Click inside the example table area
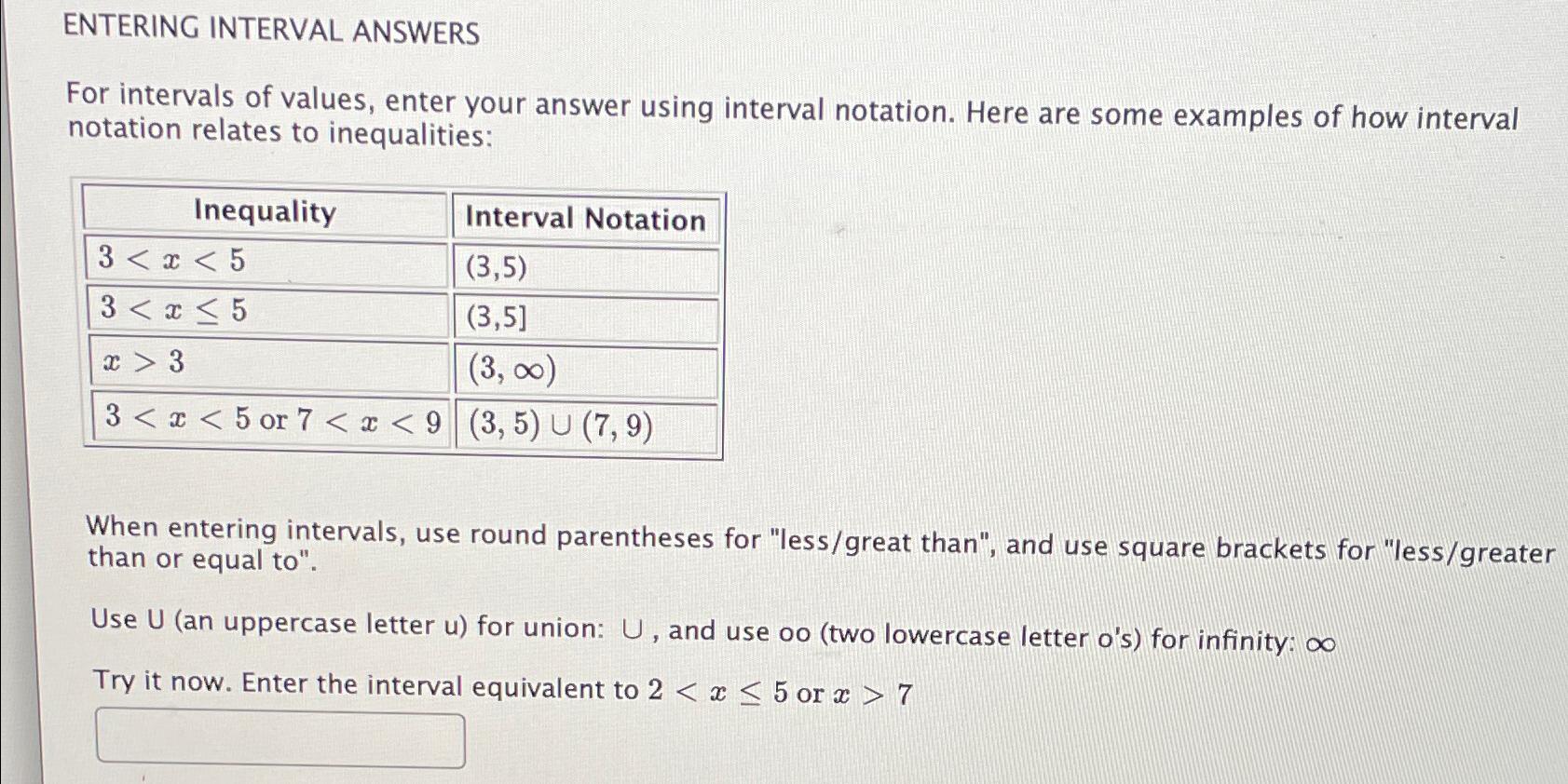The height and width of the screenshot is (784, 1568). click(x=401, y=321)
